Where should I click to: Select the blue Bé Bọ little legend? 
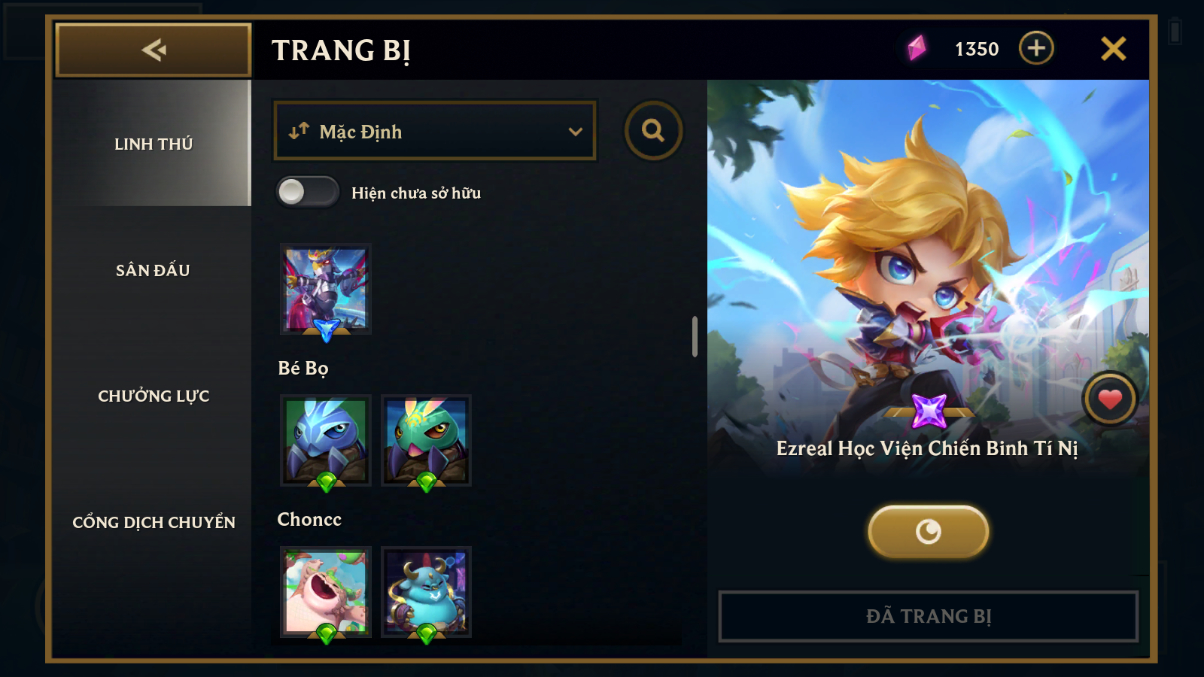326,441
